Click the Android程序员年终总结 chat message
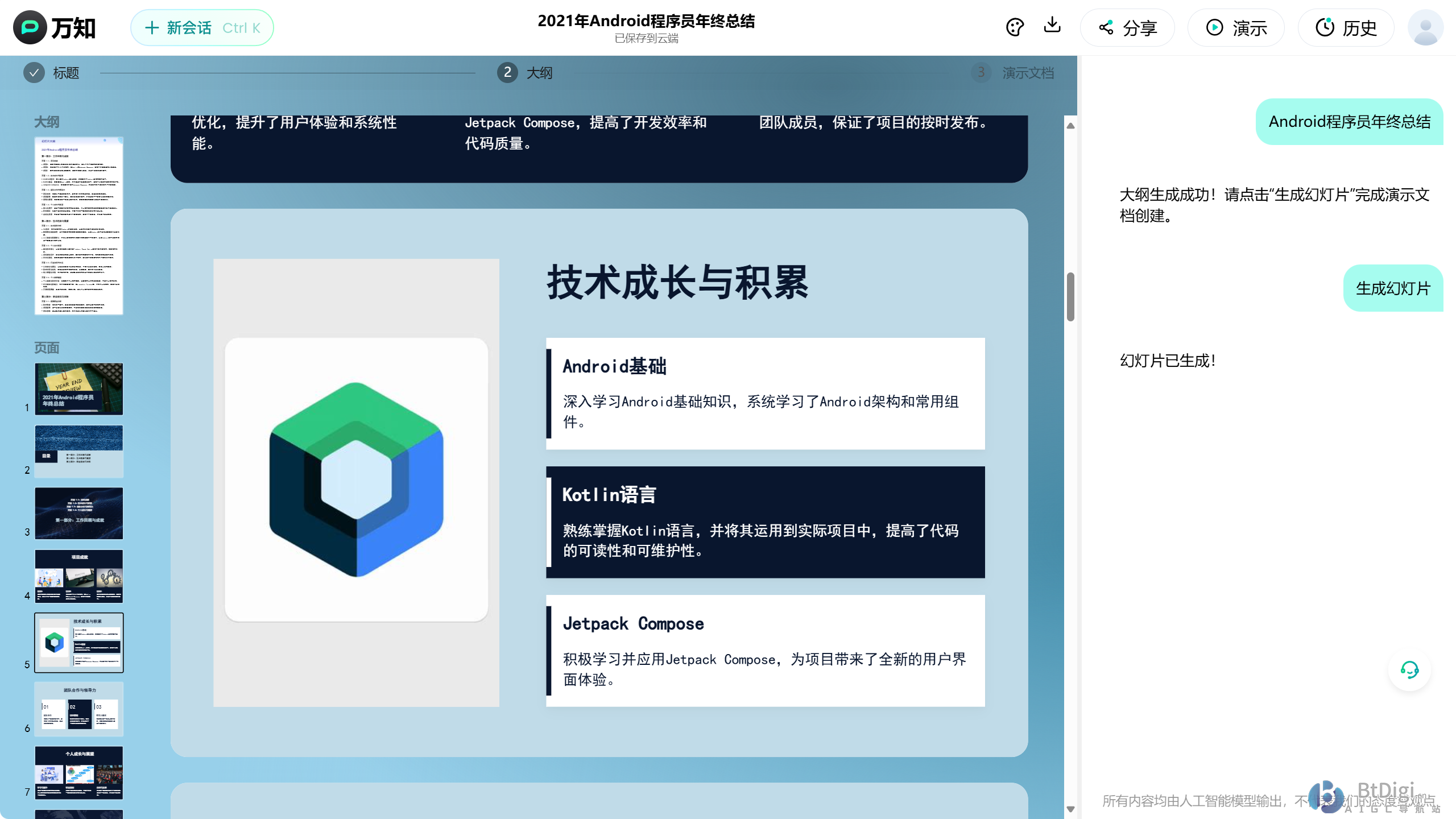The width and height of the screenshot is (1456, 819). 1349,122
